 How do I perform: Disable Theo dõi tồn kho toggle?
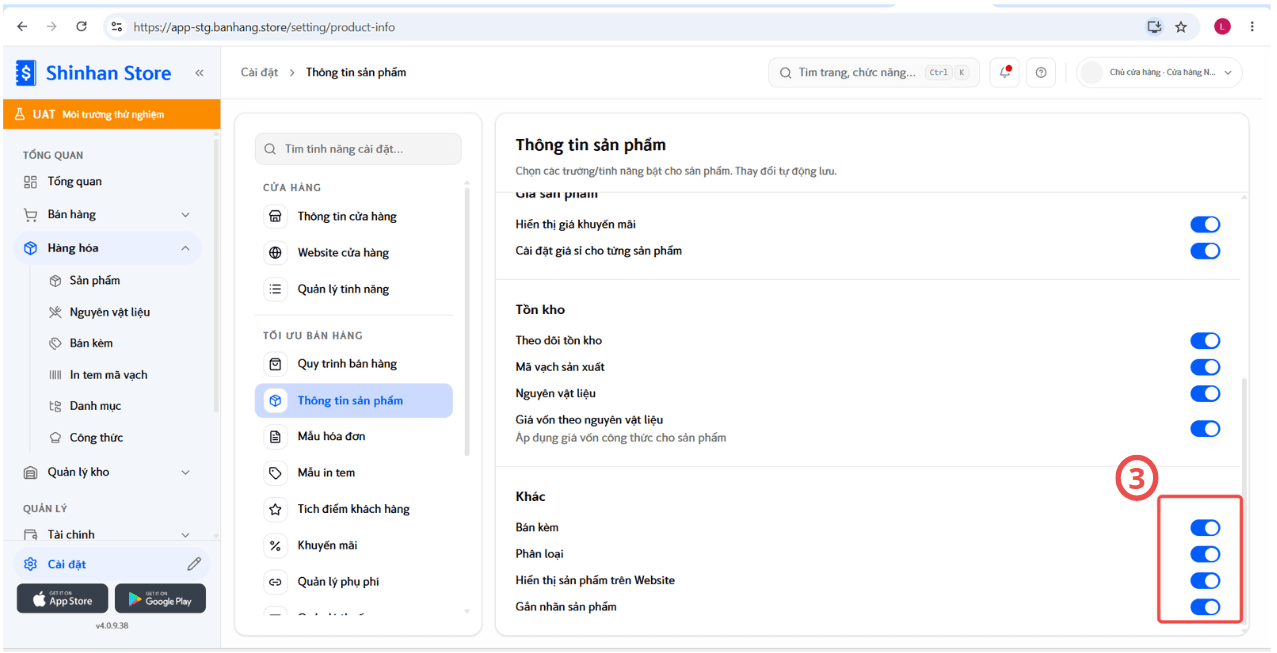(1205, 341)
